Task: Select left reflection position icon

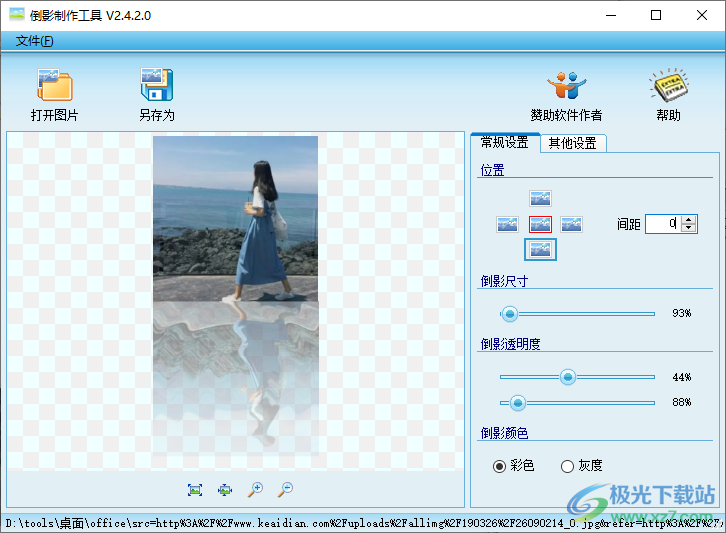Action: (x=507, y=225)
